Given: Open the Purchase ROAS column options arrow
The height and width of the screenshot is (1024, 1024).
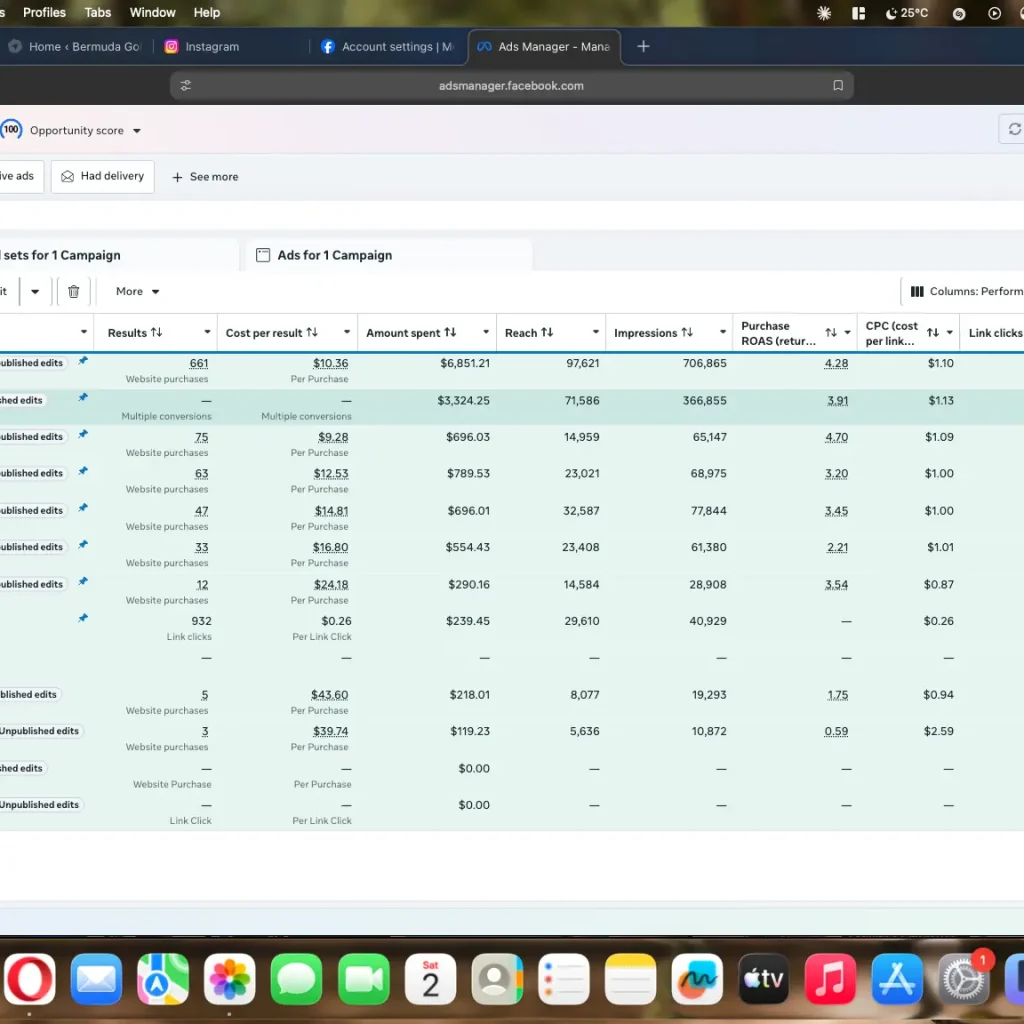Looking at the screenshot, I should coord(847,332).
